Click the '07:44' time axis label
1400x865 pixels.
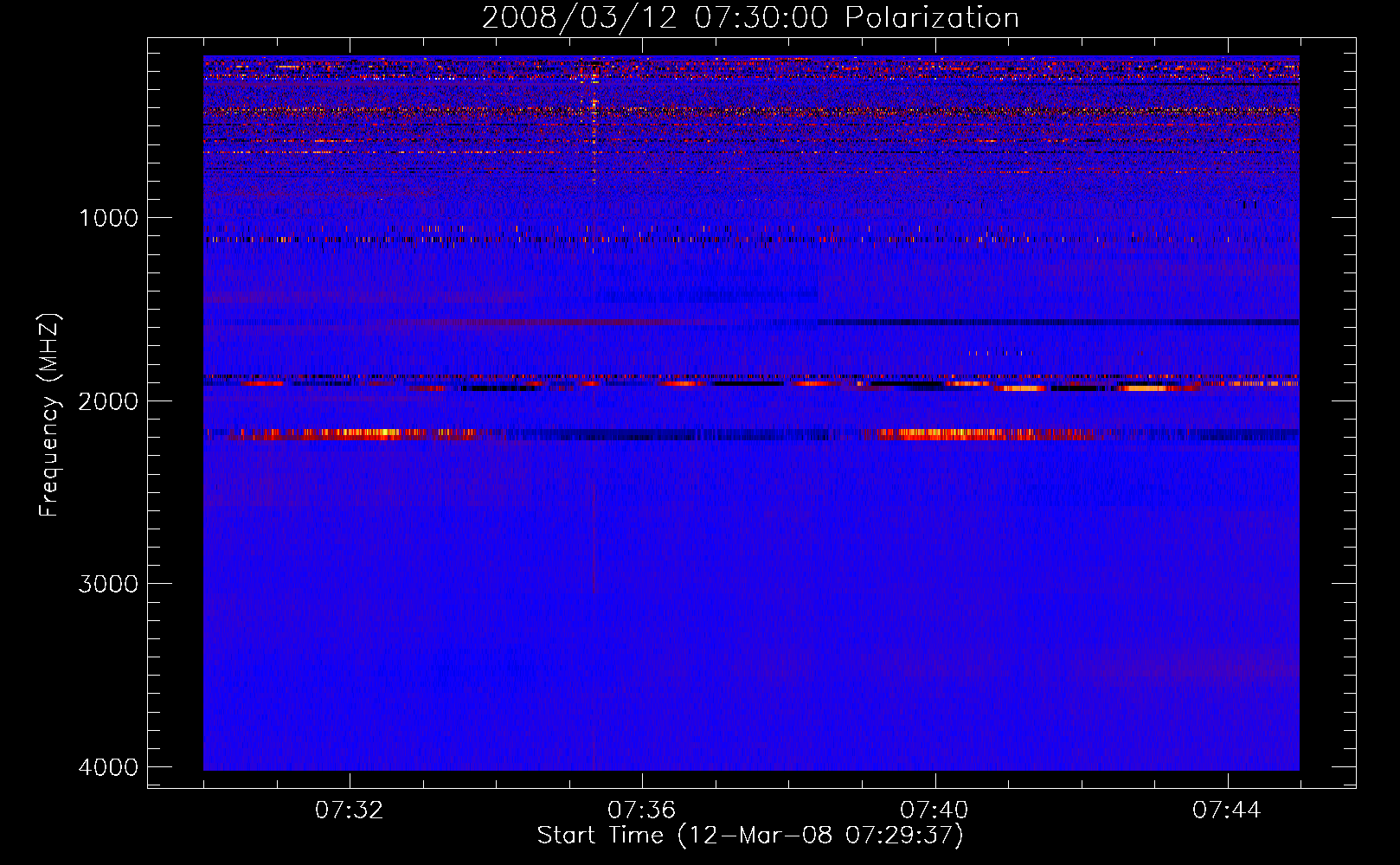(x=1227, y=811)
